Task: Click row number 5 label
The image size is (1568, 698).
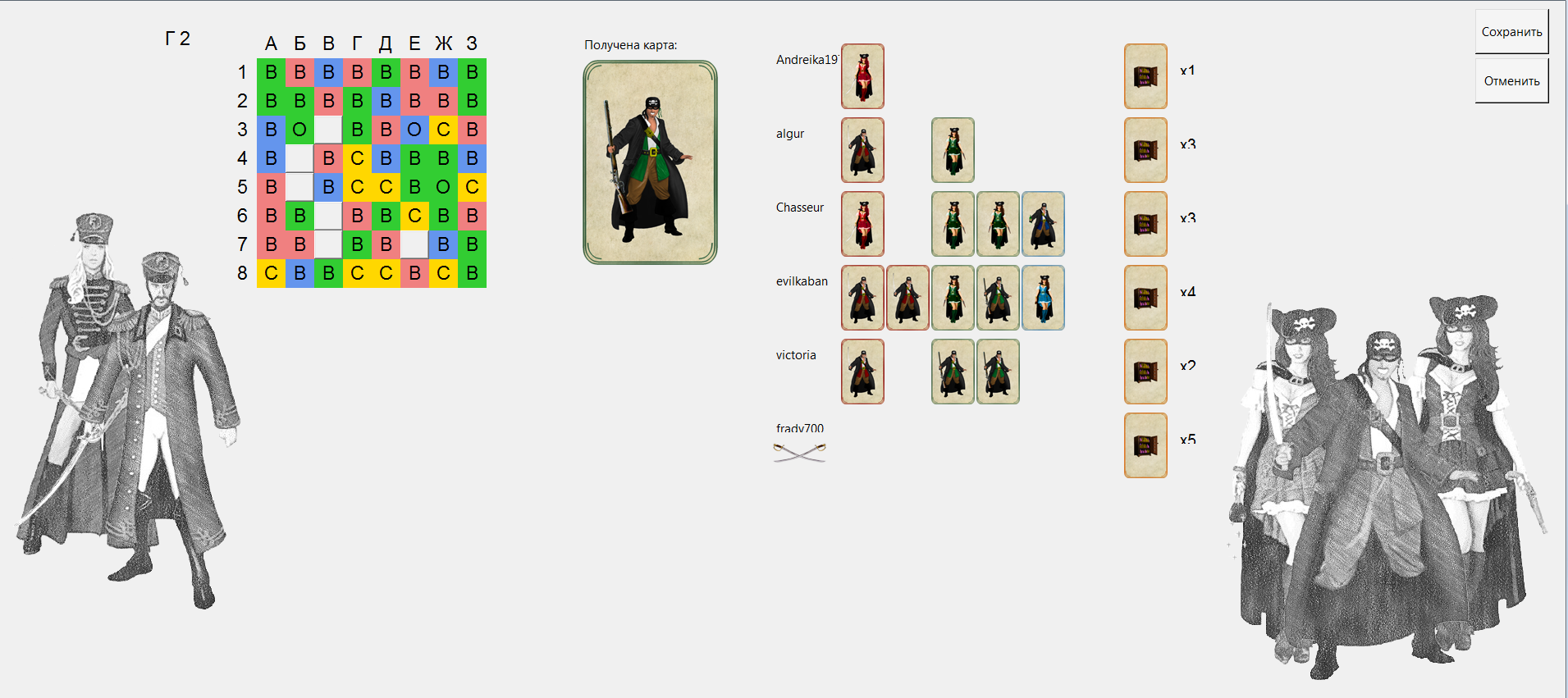Action: click(x=242, y=187)
